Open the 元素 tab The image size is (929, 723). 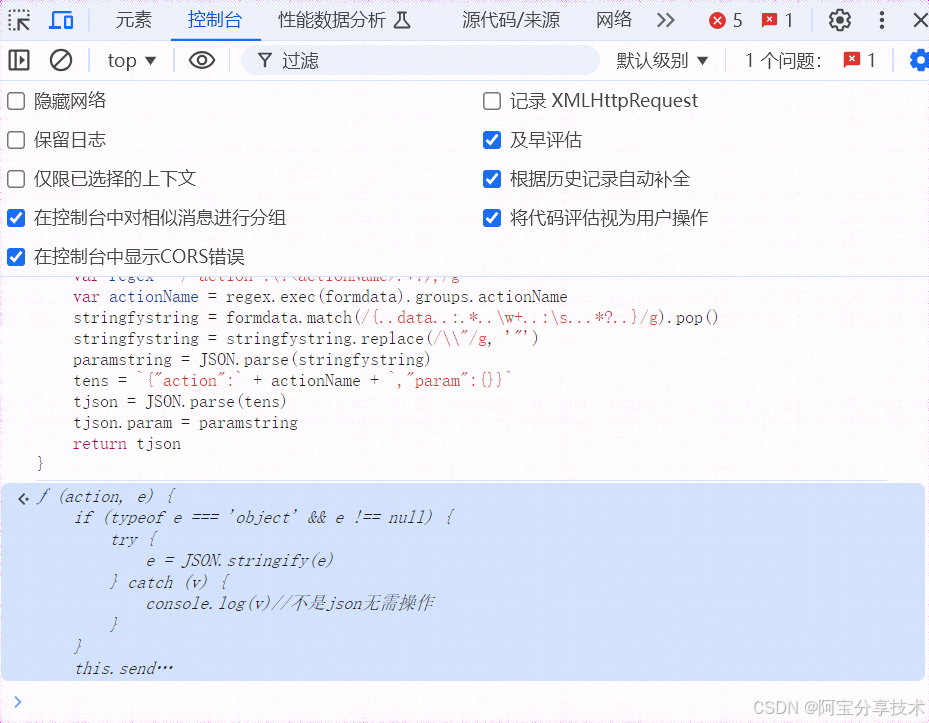tap(133, 20)
